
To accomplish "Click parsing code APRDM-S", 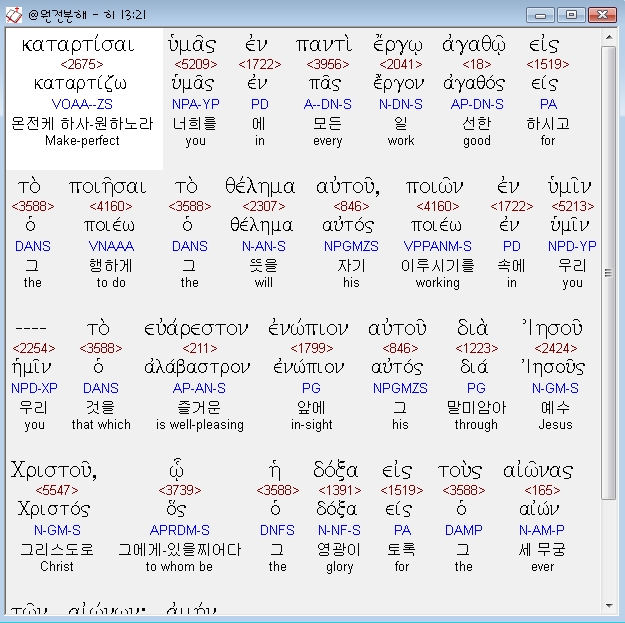I will [180, 530].
